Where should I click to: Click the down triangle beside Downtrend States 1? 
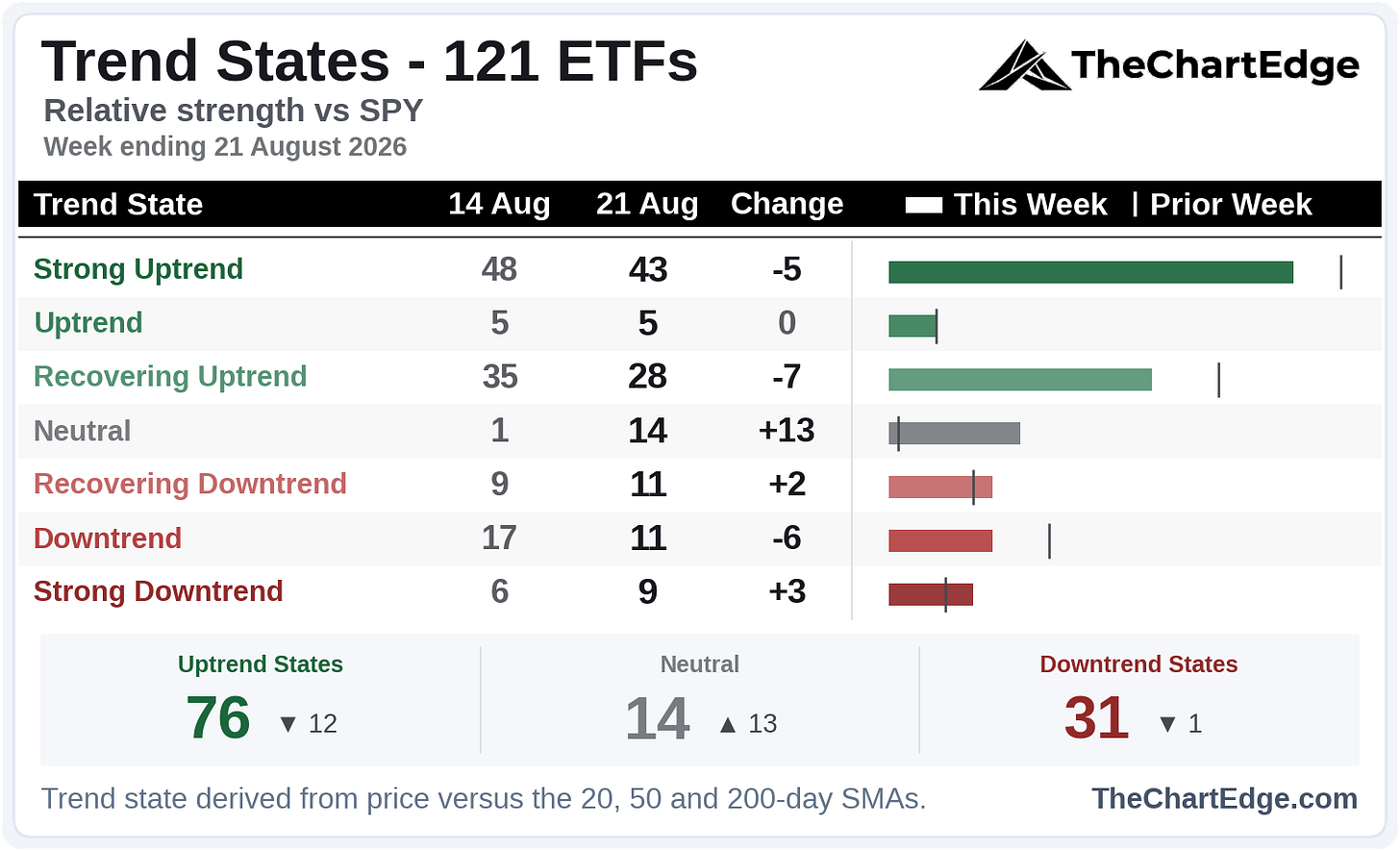click(x=1167, y=724)
